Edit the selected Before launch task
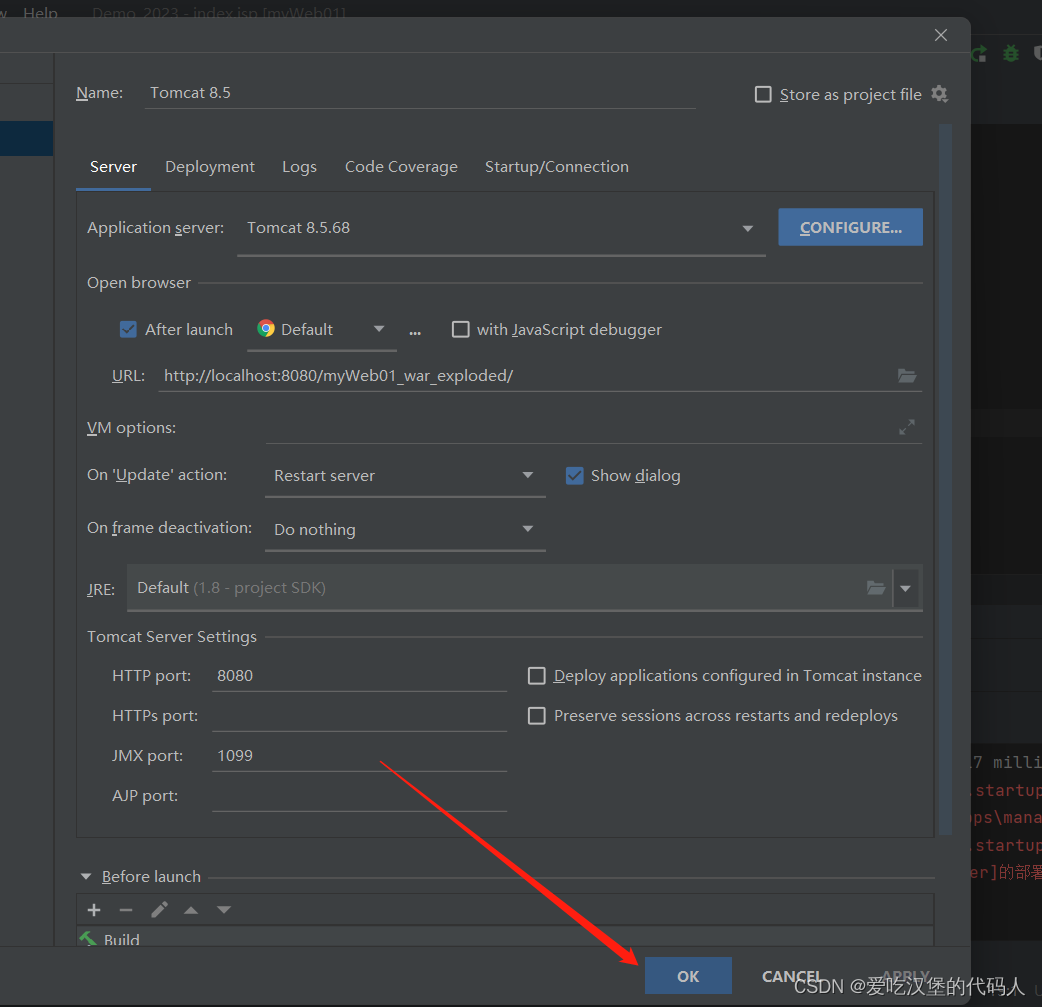Screen dimensions: 1042x1007 pos(159,909)
